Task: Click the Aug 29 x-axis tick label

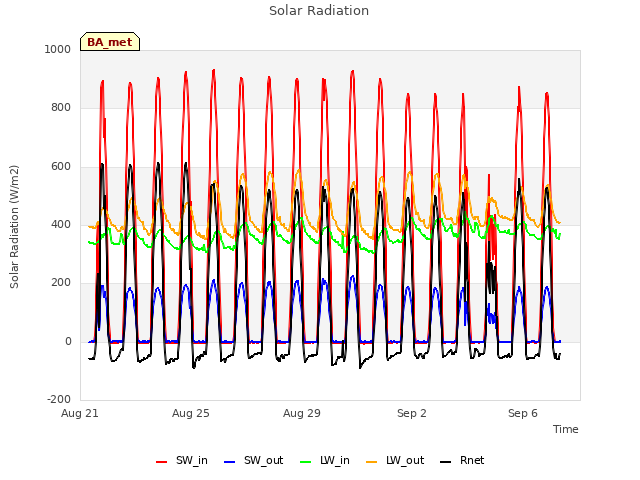Action: coord(302,413)
